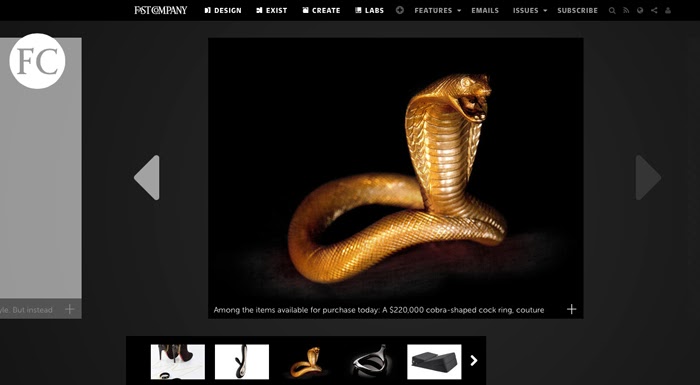The height and width of the screenshot is (385, 700).
Task: Expand the previous slide caption plus
Action: pyautogui.click(x=69, y=309)
